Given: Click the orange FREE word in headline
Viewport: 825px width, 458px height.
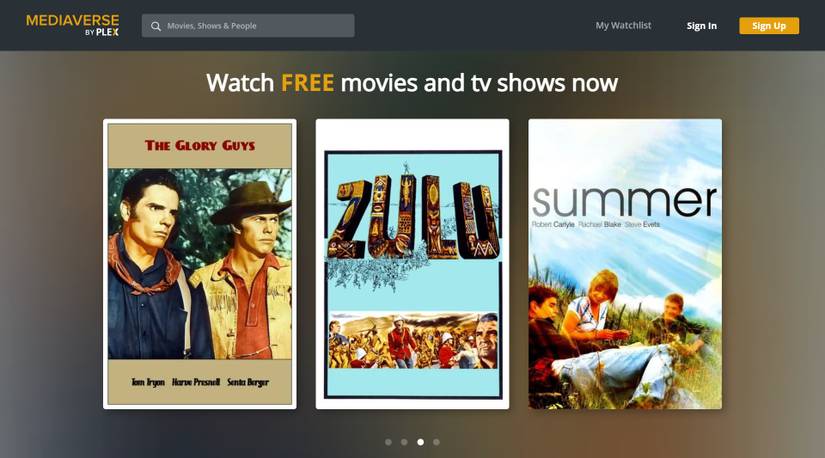Looking at the screenshot, I should (x=307, y=83).
